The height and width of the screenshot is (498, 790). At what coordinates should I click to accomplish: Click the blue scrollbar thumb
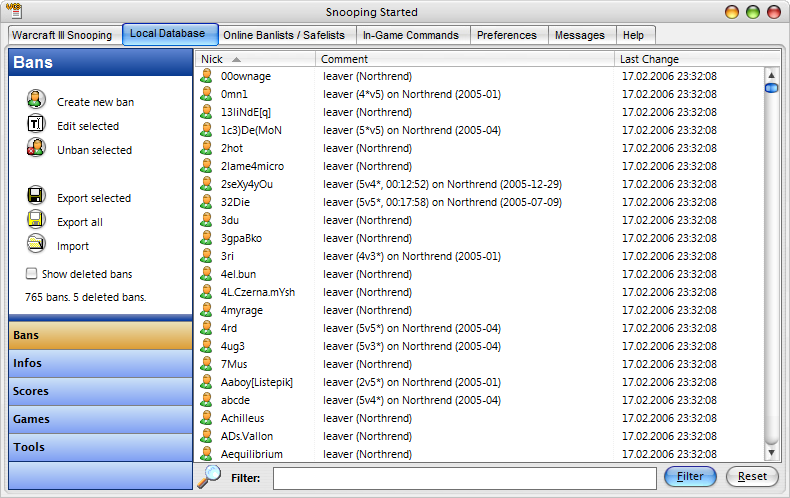(x=771, y=88)
